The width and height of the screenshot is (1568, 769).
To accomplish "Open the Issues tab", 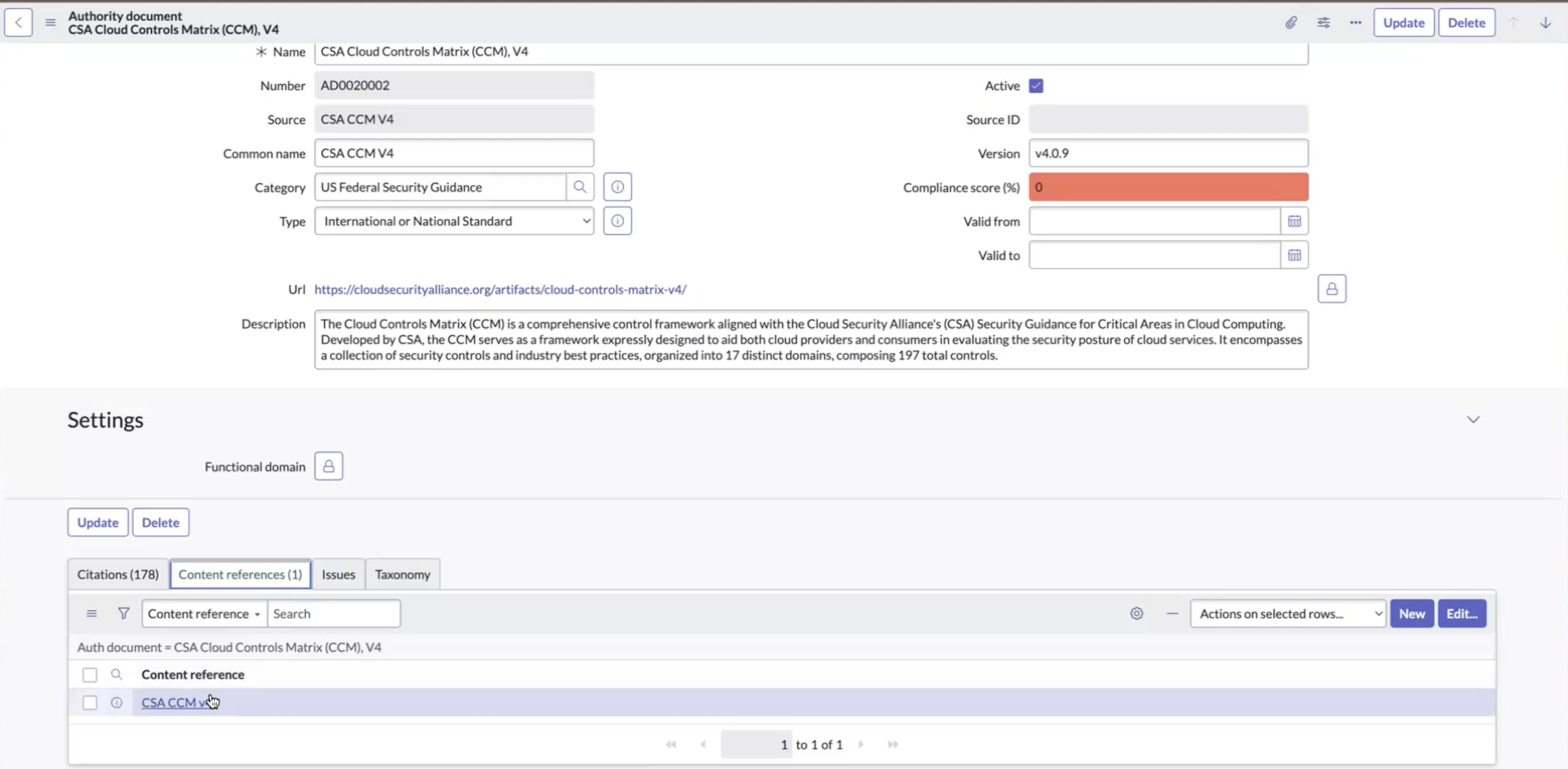I will [x=339, y=574].
